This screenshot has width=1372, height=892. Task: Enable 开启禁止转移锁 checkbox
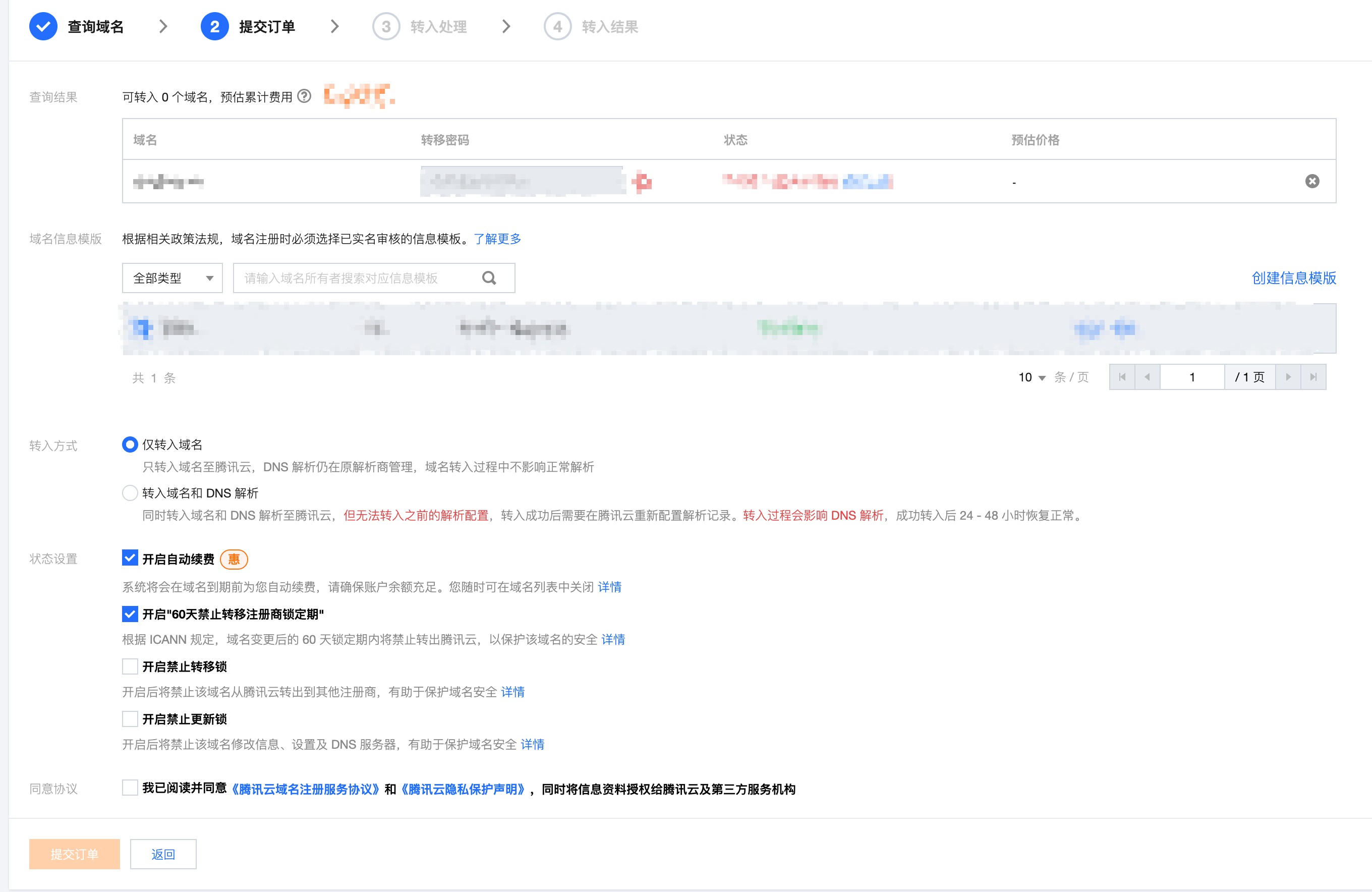[130, 666]
